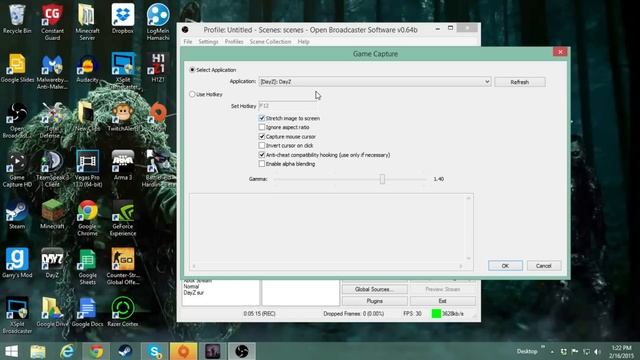Check the Enable alpha blending box
This screenshot has height=360, width=640.
[x=262, y=164]
